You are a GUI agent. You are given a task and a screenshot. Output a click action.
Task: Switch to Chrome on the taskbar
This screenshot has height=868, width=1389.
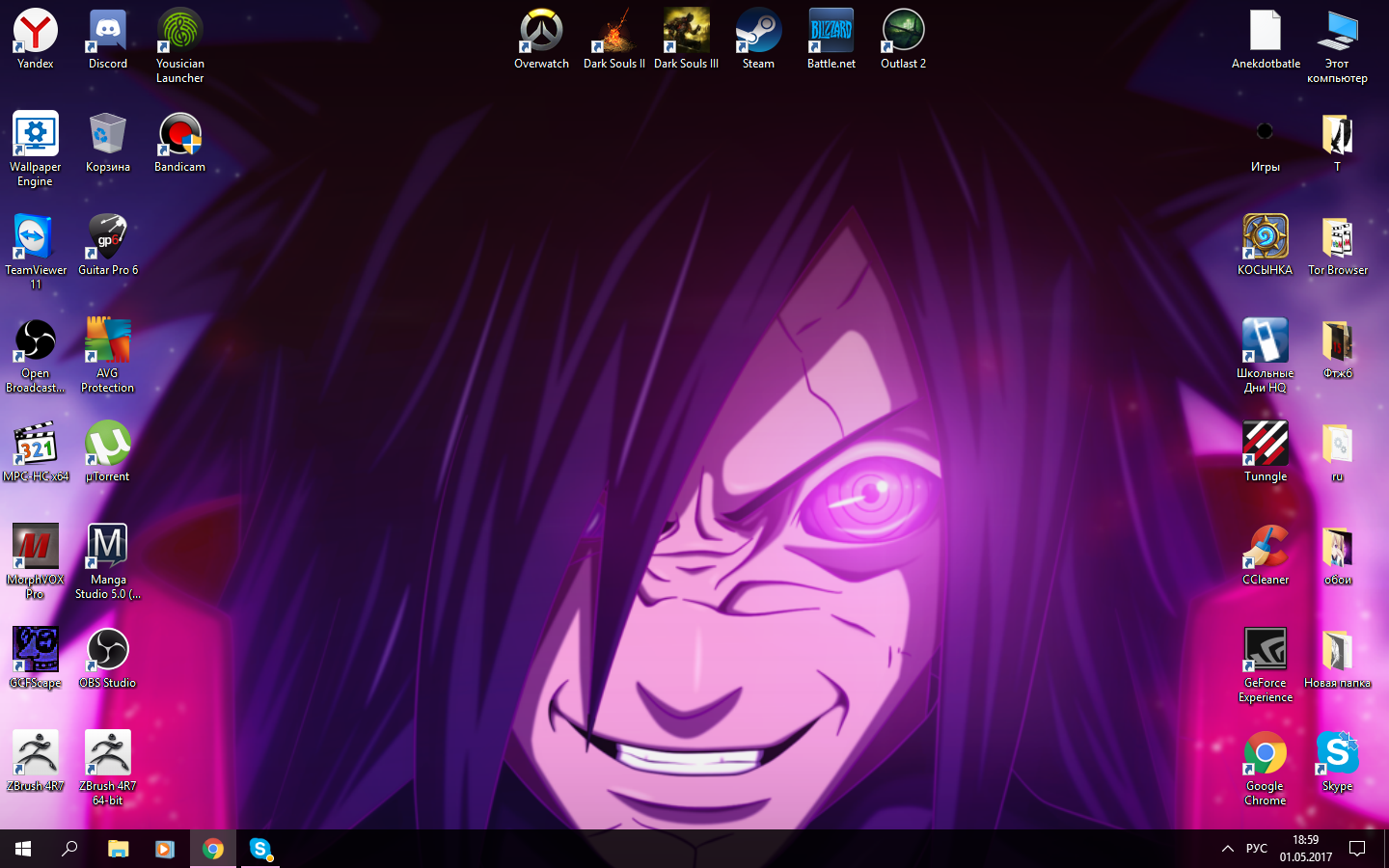212,849
